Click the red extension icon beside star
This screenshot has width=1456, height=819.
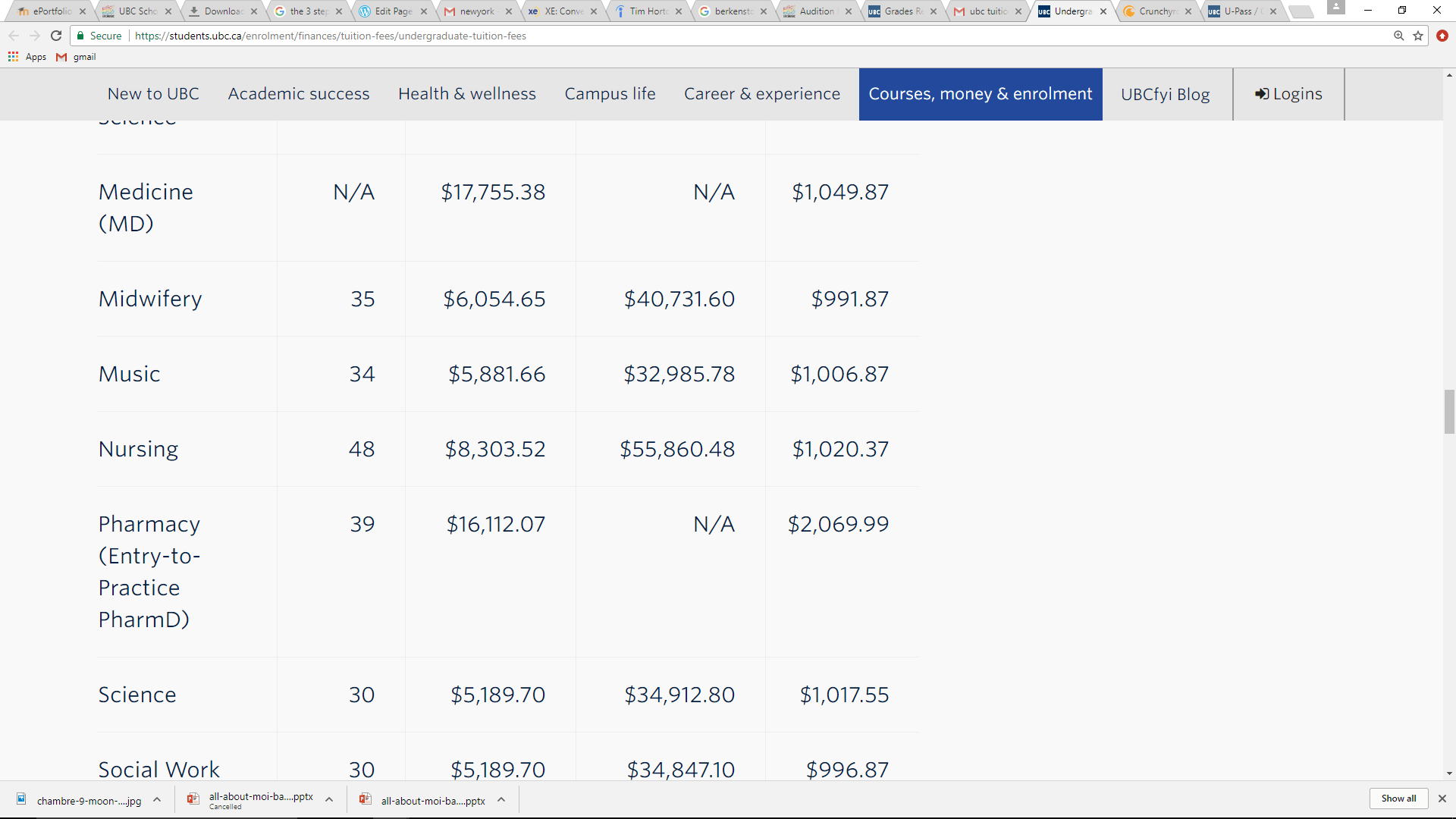(1442, 36)
